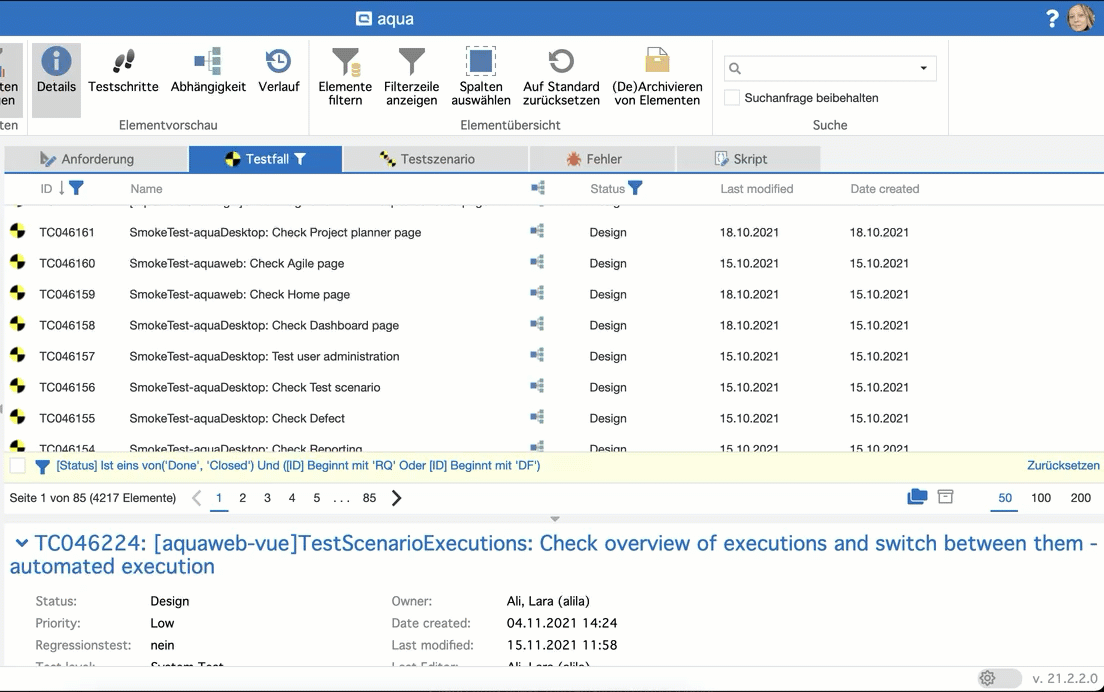
Task: Click Zurücksetzen to reset the filter
Action: coord(1063,465)
